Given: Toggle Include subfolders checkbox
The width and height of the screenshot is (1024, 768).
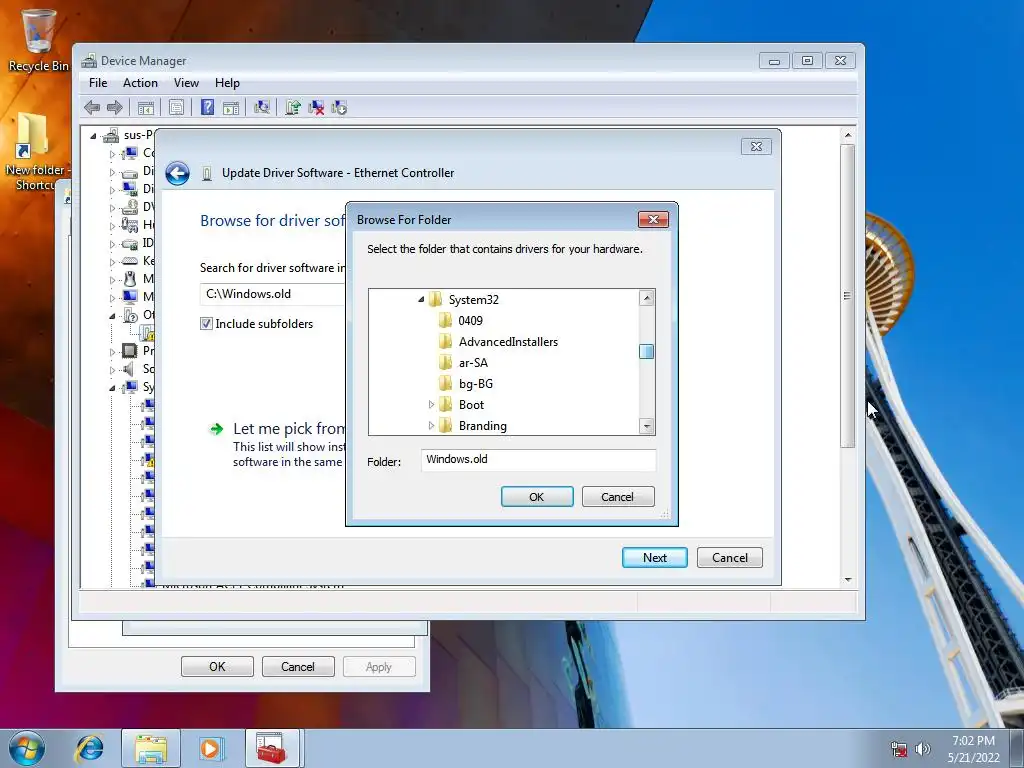Looking at the screenshot, I should coord(206,324).
